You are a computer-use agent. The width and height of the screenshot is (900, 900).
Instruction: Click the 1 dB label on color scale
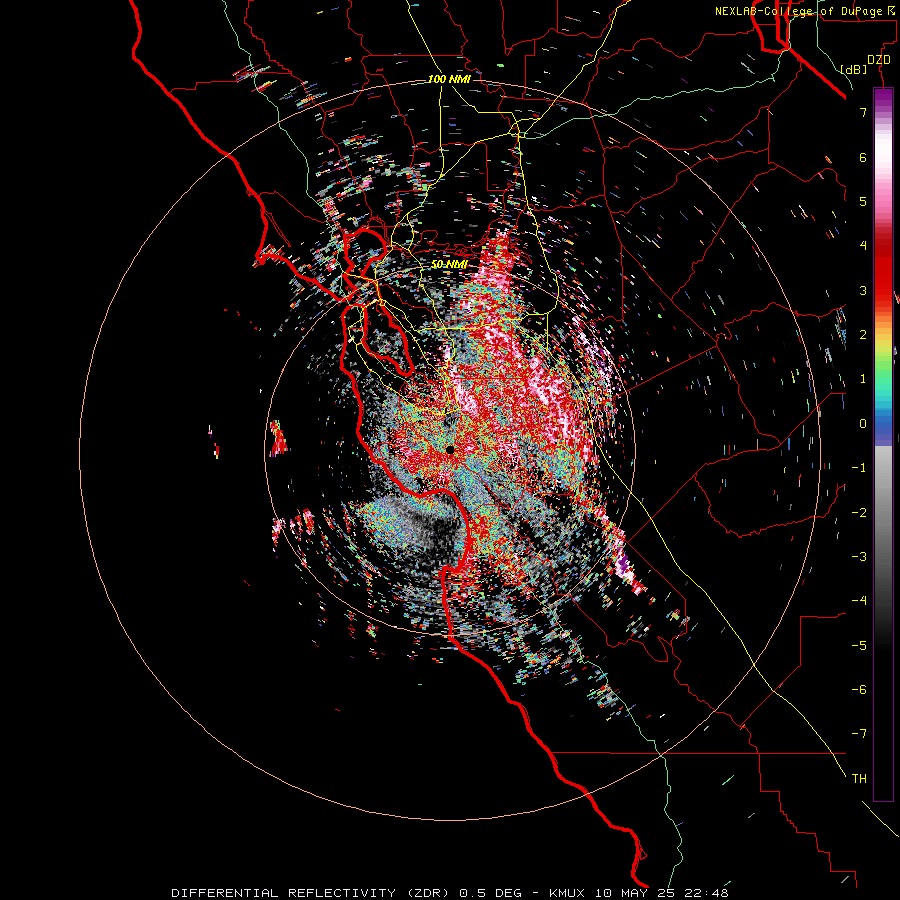[x=863, y=379]
